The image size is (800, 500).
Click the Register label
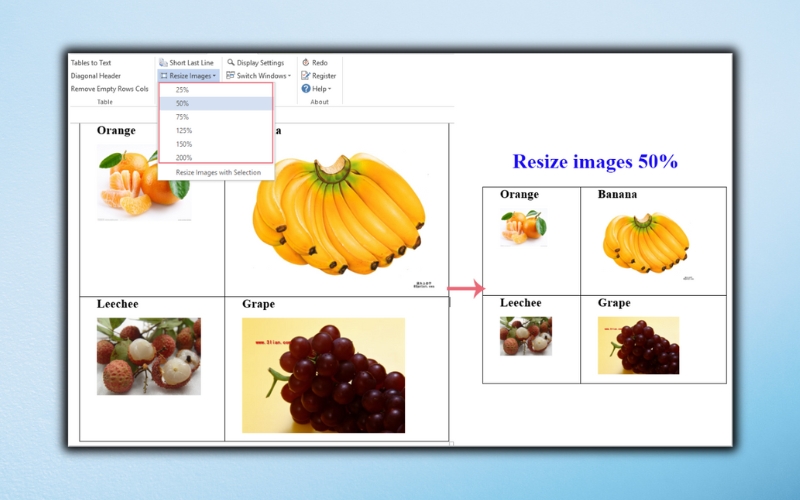(324, 76)
